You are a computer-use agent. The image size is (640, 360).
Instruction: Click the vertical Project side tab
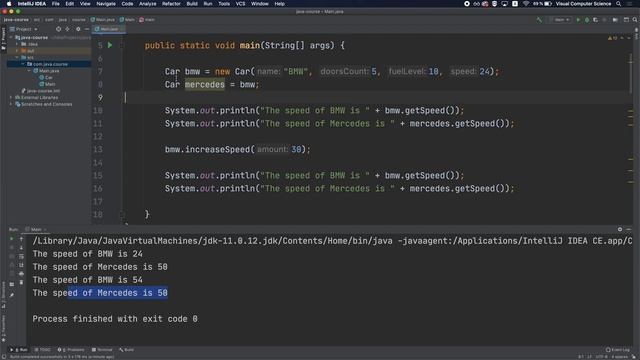(x=3, y=39)
